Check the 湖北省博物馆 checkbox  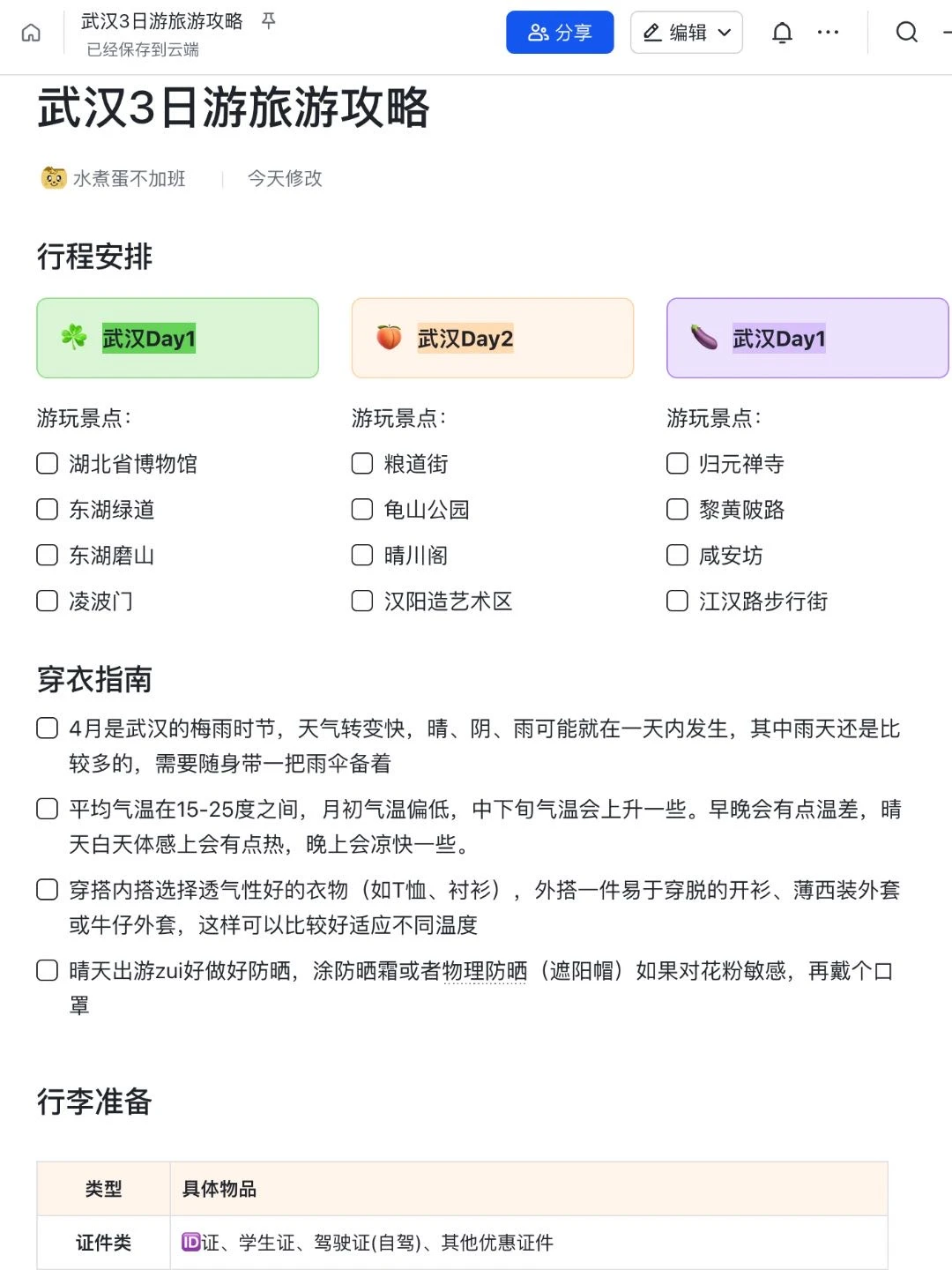(x=48, y=464)
